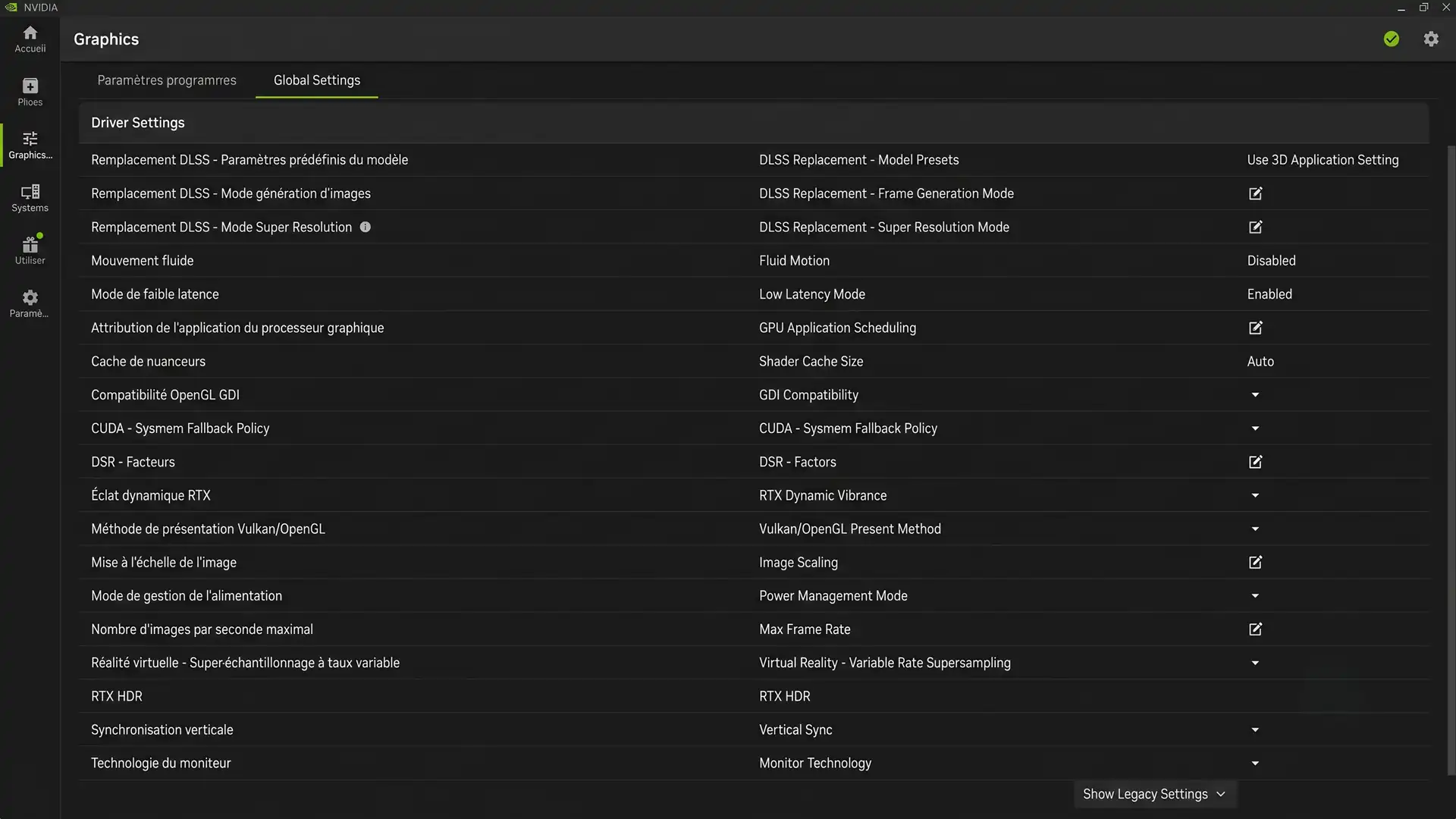
Task: Select the Global Settings tab
Action: [317, 80]
